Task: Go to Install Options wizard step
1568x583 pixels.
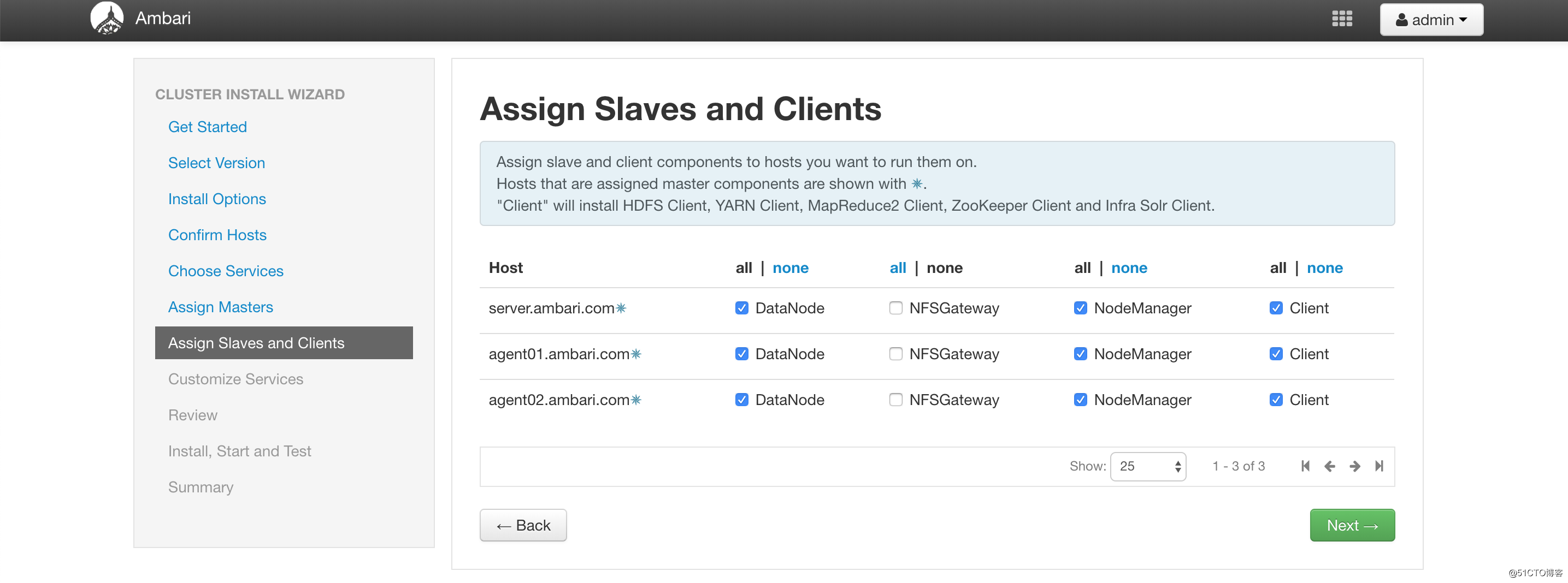Action: [x=217, y=199]
